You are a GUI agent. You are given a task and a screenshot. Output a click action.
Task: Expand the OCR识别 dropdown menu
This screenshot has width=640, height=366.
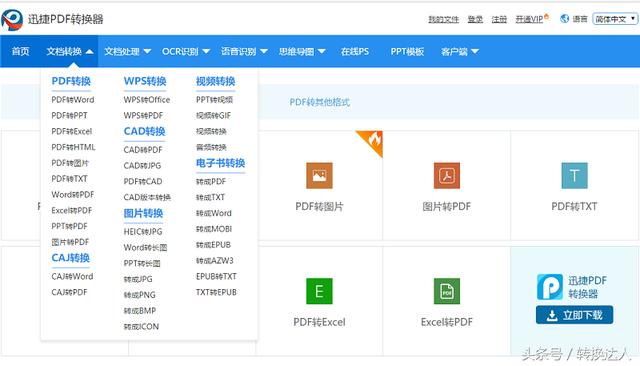(x=186, y=51)
